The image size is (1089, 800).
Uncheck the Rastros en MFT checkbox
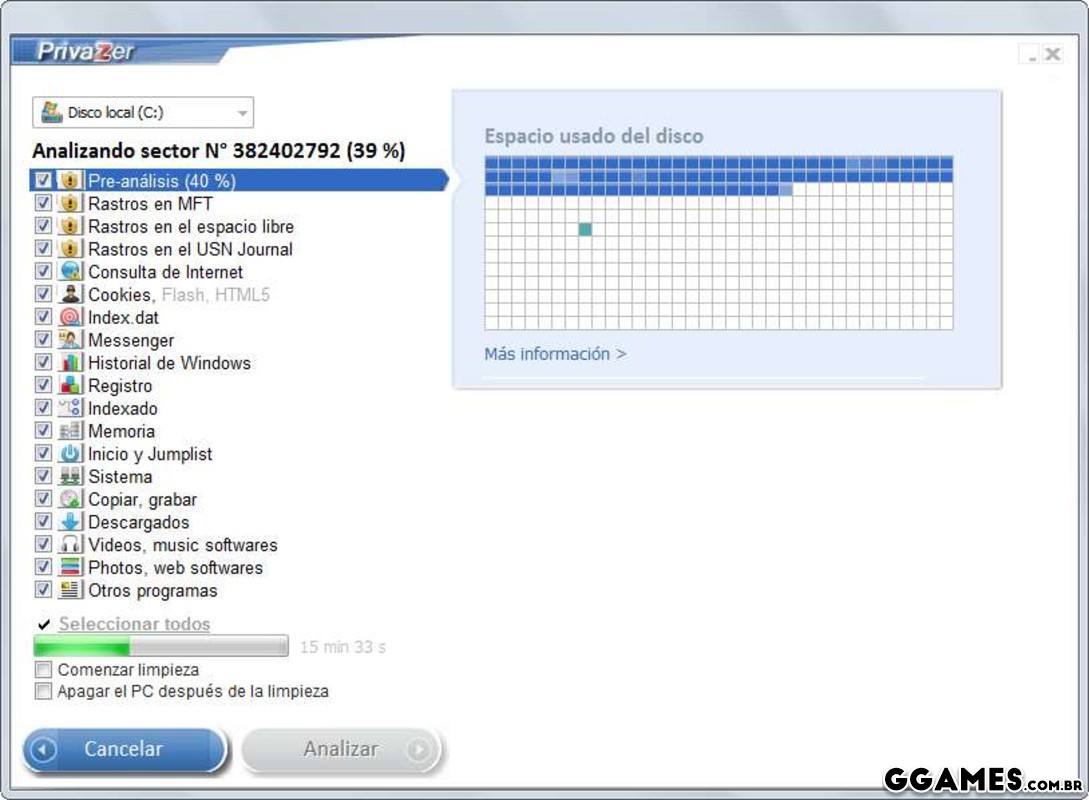point(43,204)
